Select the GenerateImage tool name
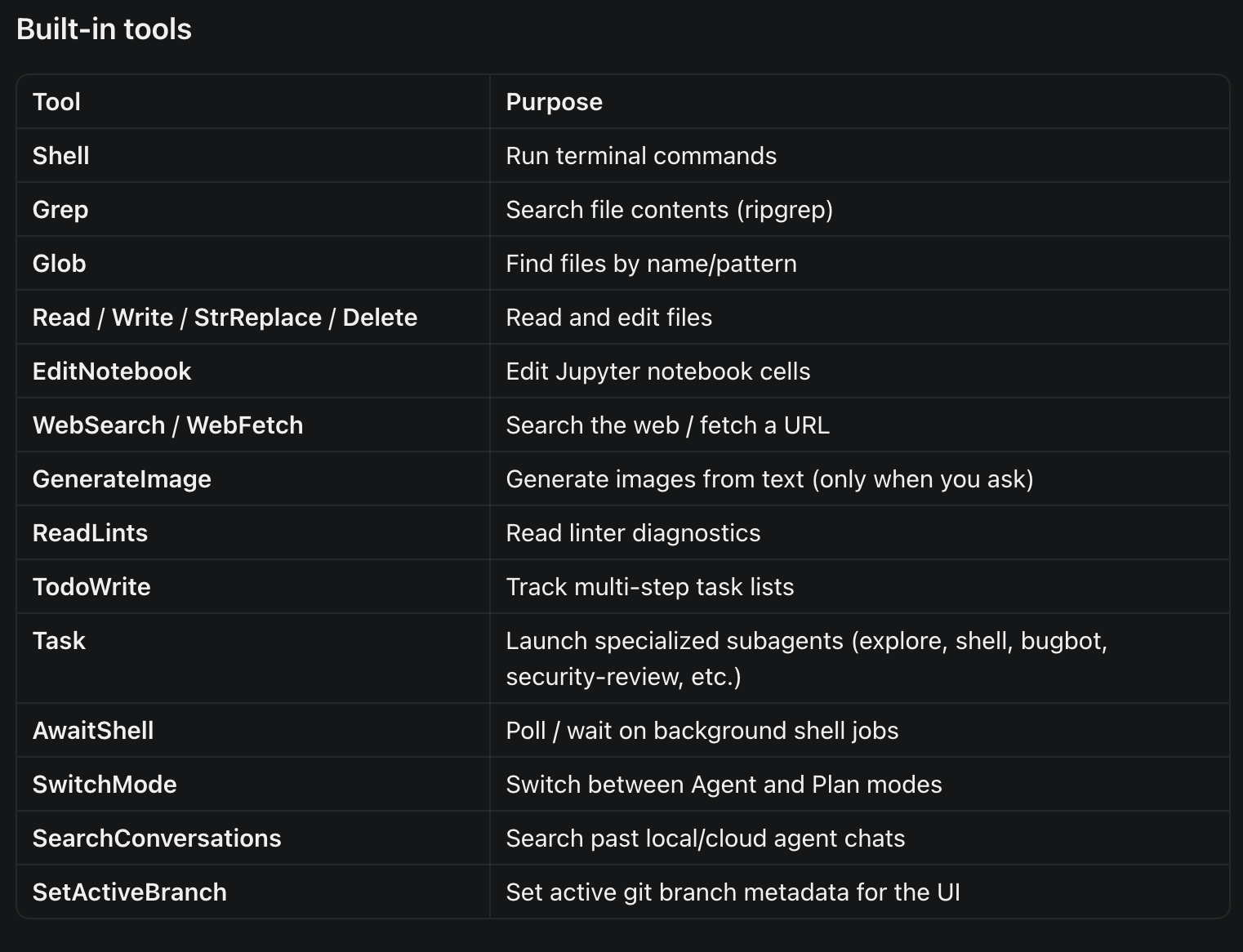Screen dimensions: 1243x952 (122, 479)
